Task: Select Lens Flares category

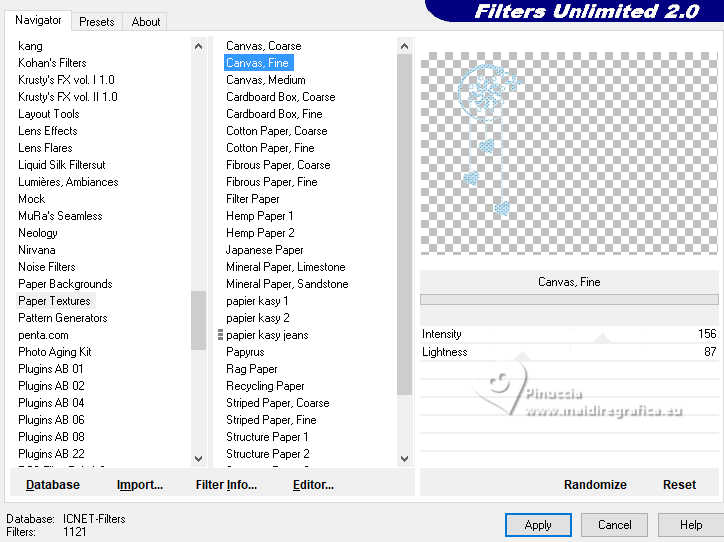Action: 45,148
